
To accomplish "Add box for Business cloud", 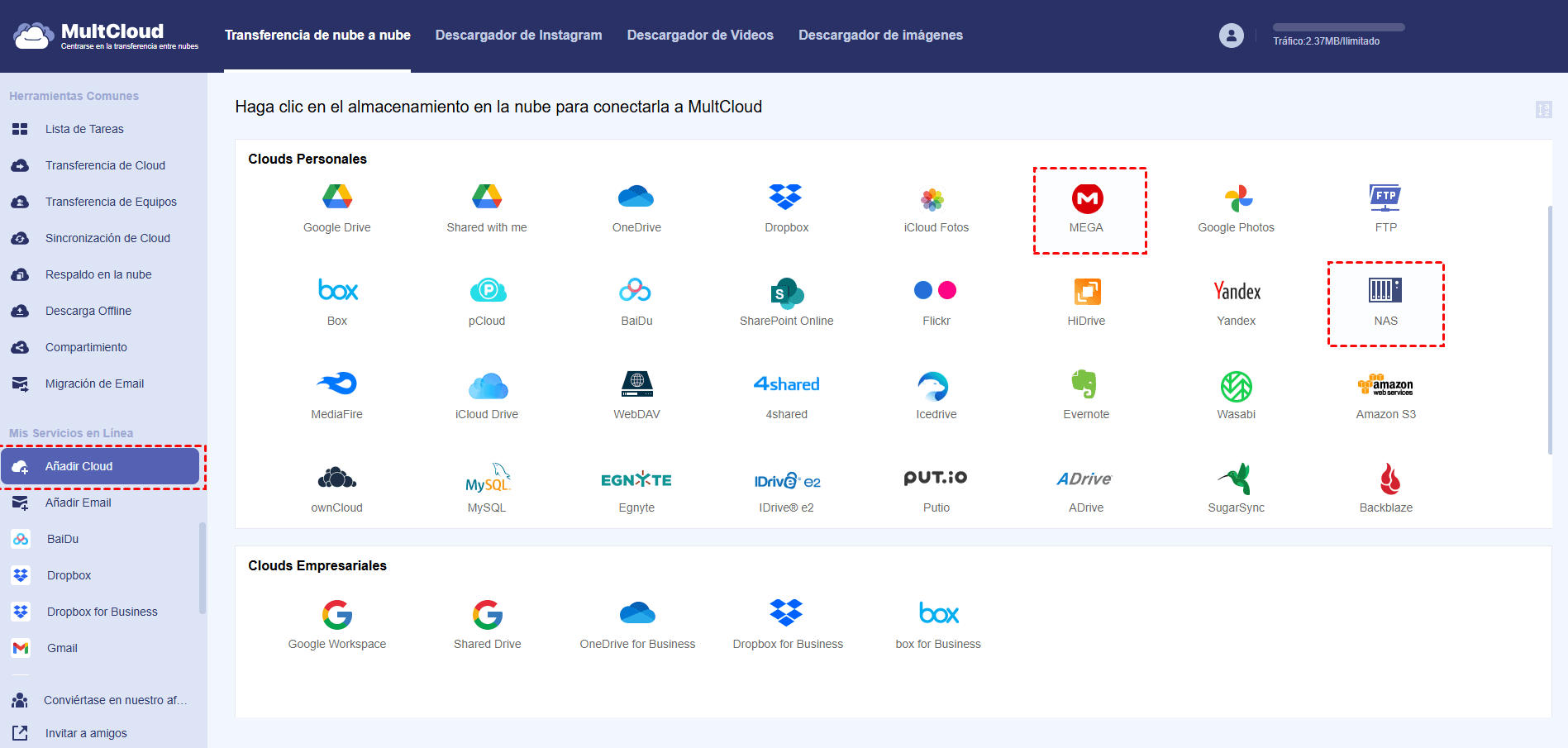I will click(x=939, y=613).
